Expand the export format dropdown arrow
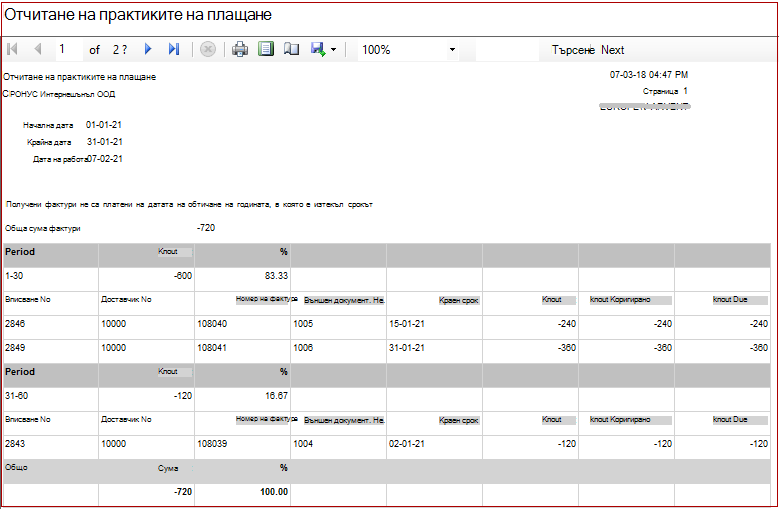Viewport: 779px width, 509px height. (333, 50)
